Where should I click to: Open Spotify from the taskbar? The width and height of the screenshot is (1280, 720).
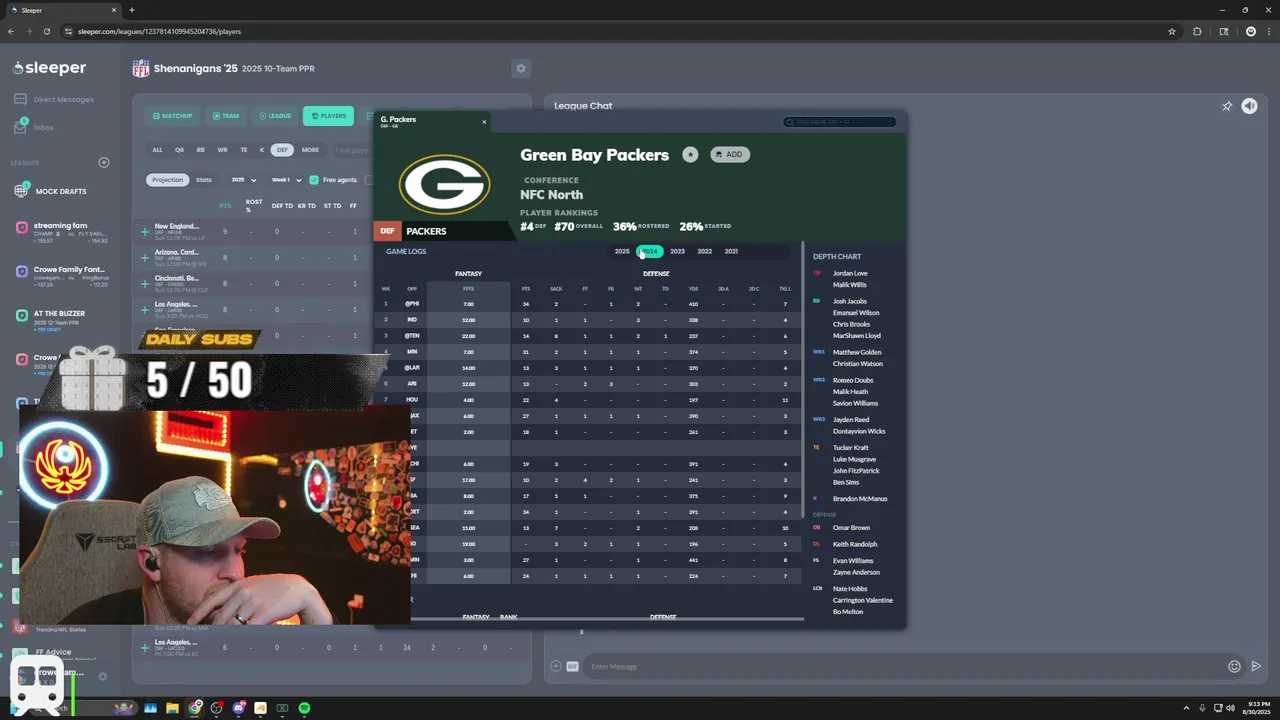(x=304, y=708)
